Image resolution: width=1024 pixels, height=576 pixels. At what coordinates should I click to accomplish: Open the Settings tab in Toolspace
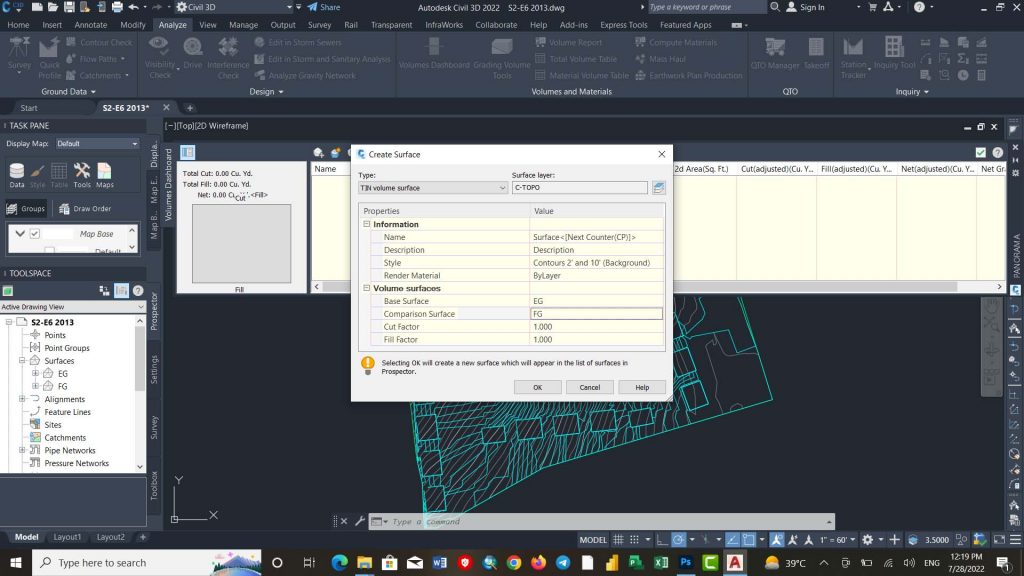[x=154, y=370]
